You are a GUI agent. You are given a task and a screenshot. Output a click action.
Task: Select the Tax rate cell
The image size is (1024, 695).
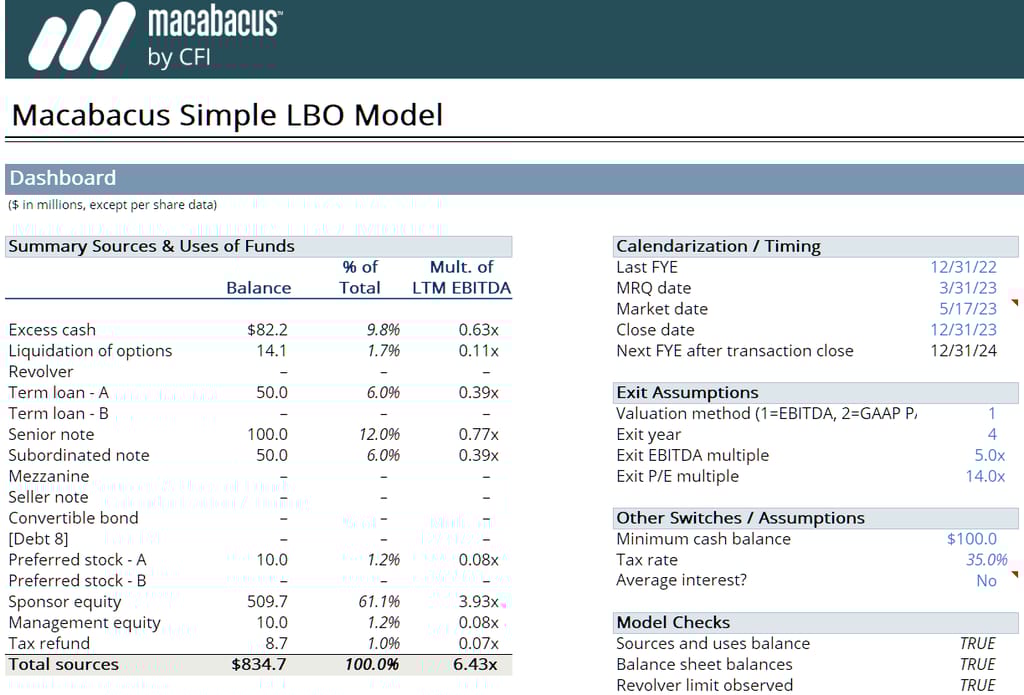pyautogui.click(x=980, y=559)
